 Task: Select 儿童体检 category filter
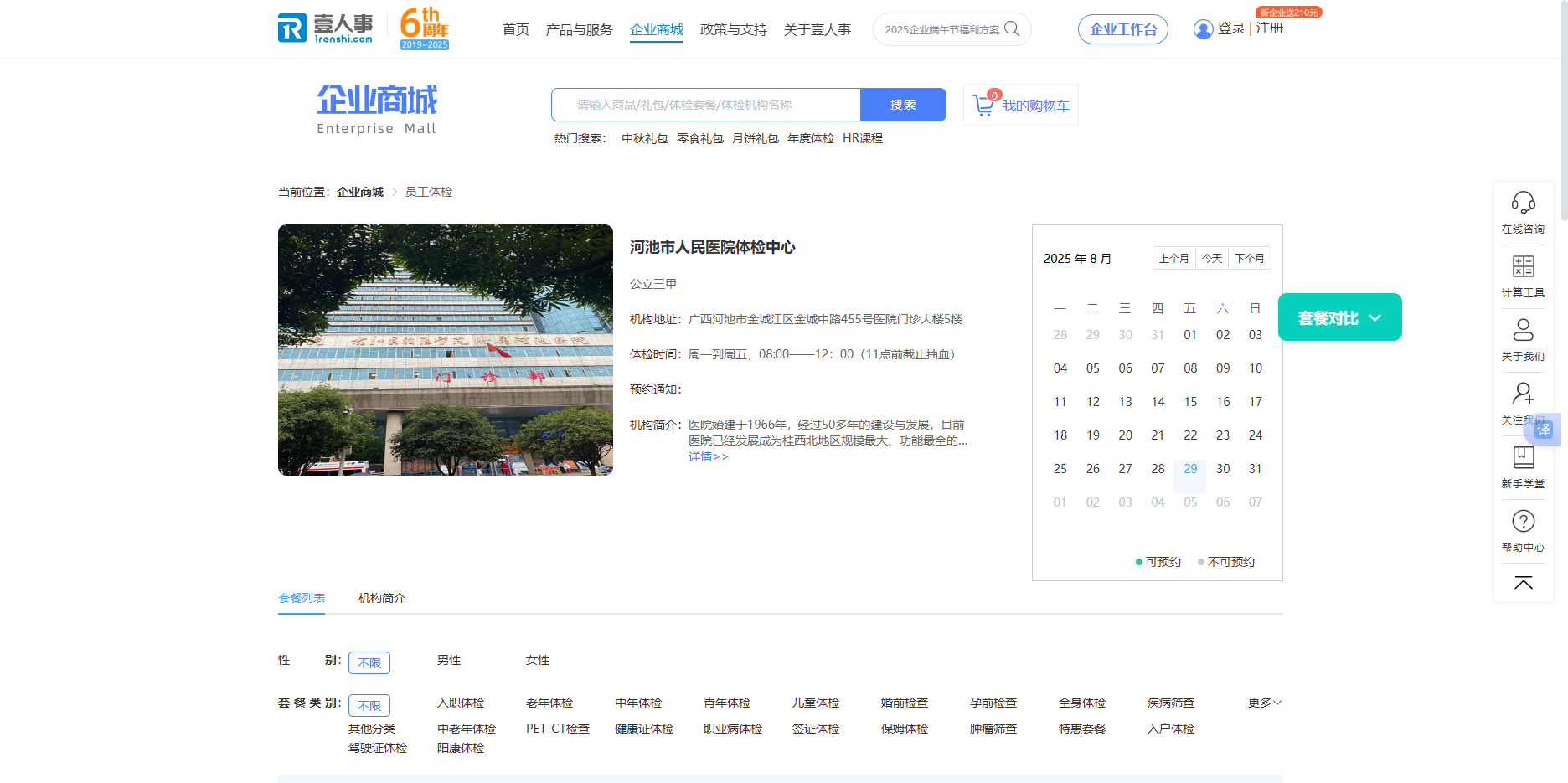[x=816, y=703]
